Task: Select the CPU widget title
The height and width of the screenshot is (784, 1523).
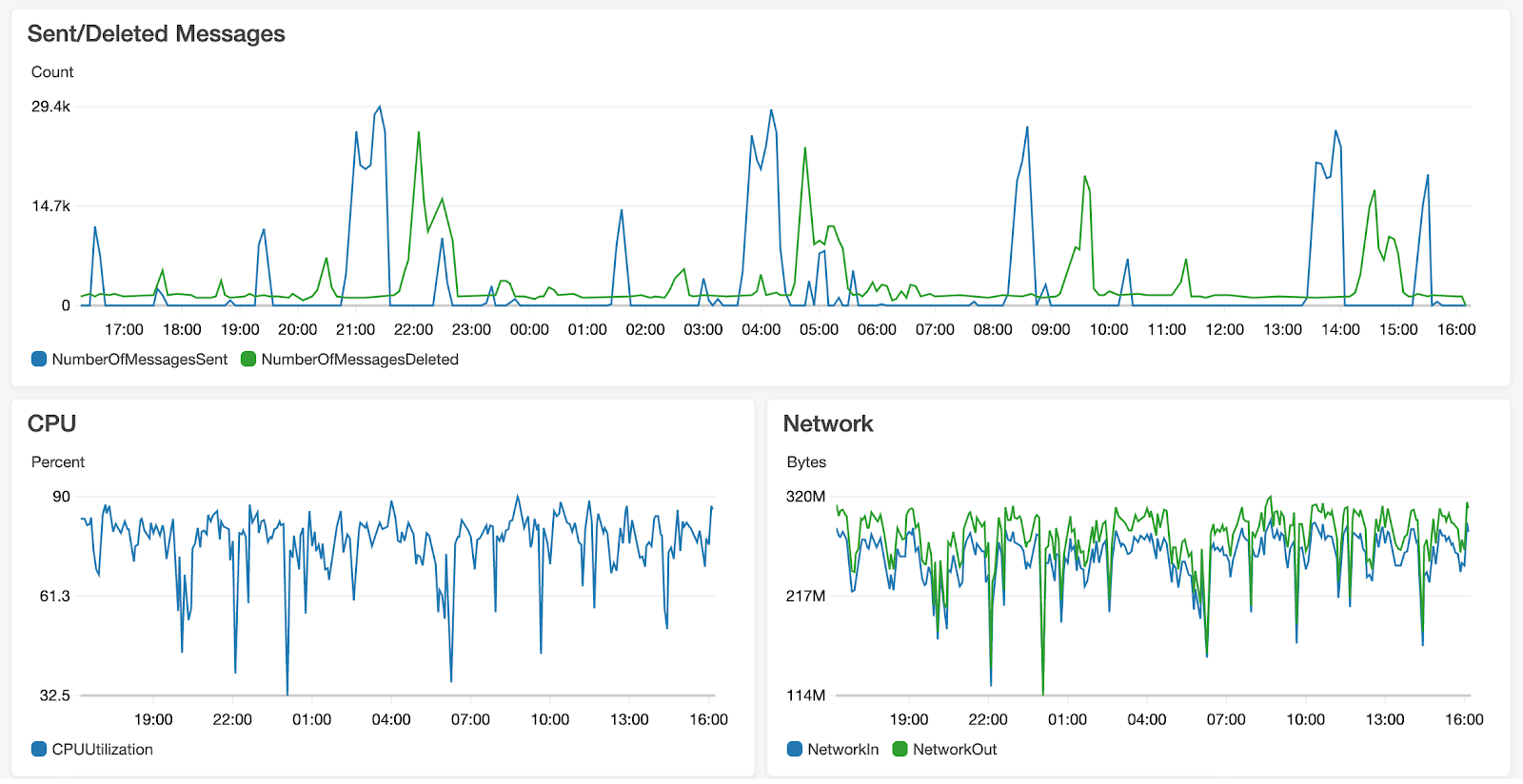Action: tap(51, 423)
